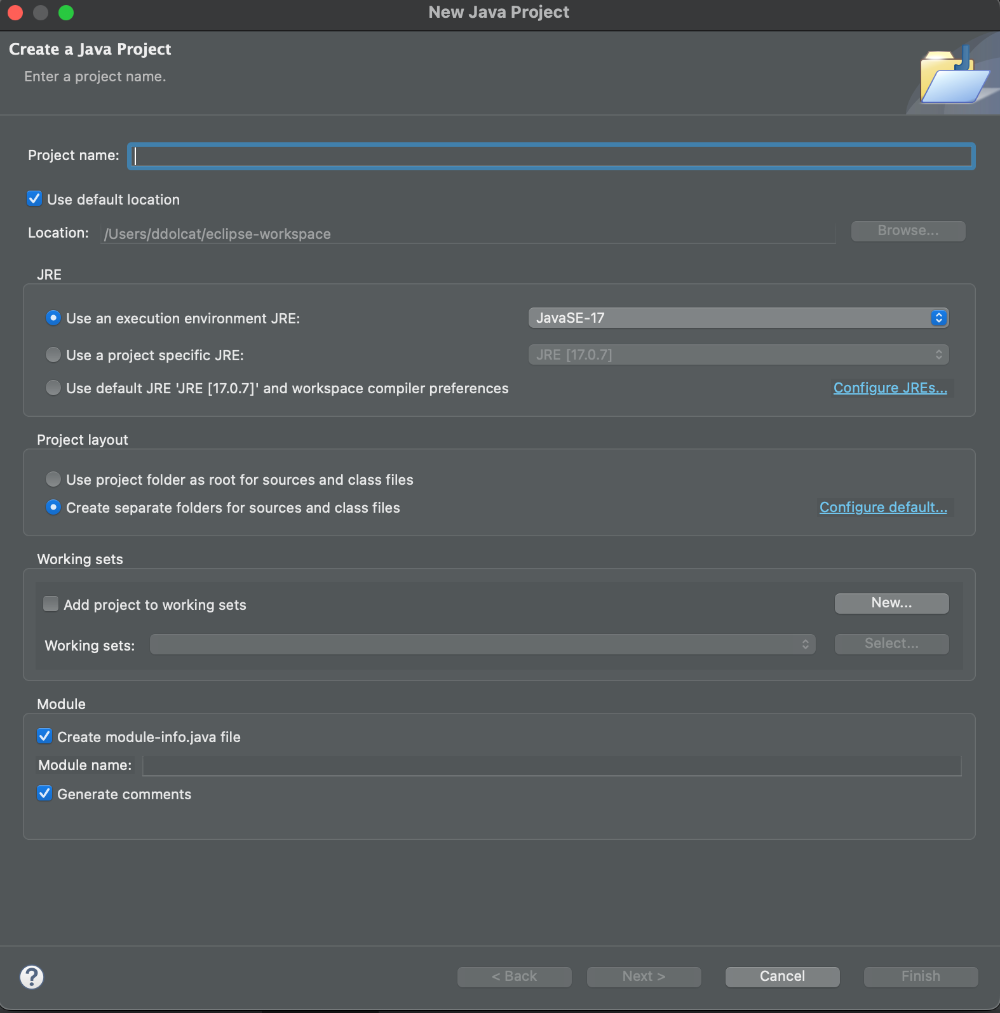Open the JRE [17.0.7] project-specific dropdown
The image size is (1000, 1013).
pos(738,355)
